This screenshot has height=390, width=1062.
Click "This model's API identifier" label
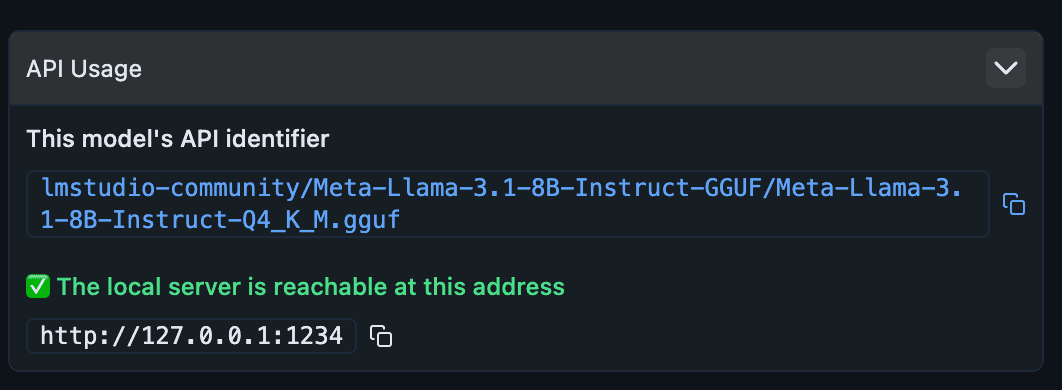coord(177,139)
